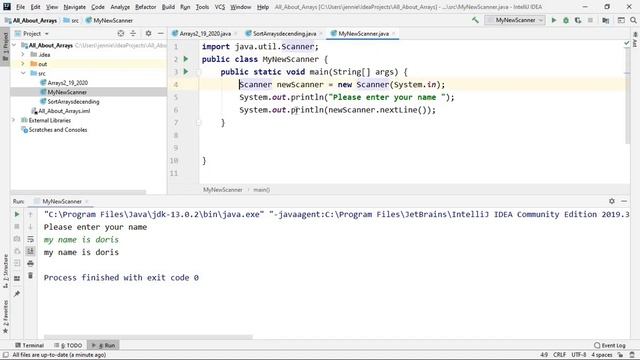The image size is (640, 360).
Task: Open the Project view dropdown
Action: [32, 33]
